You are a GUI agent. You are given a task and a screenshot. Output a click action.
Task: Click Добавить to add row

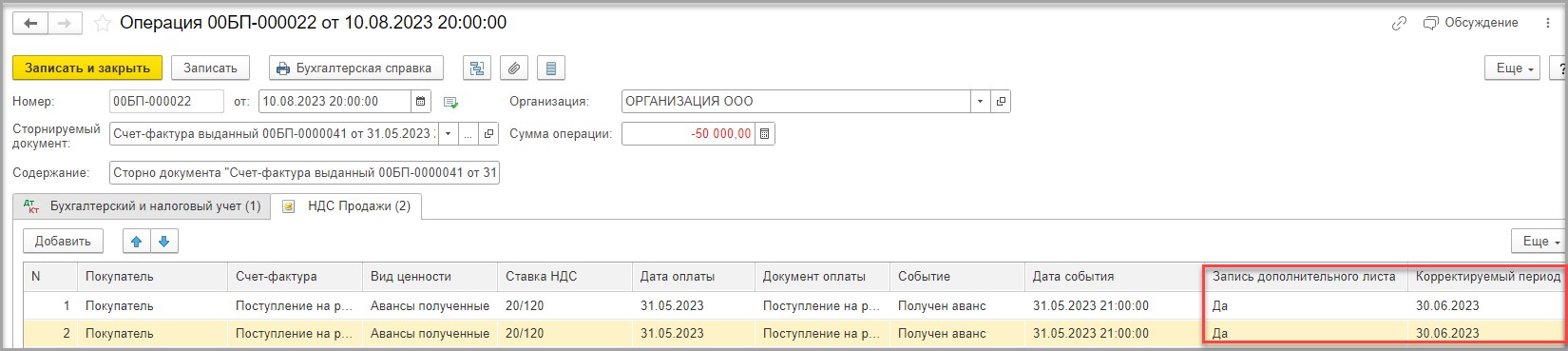(x=63, y=242)
